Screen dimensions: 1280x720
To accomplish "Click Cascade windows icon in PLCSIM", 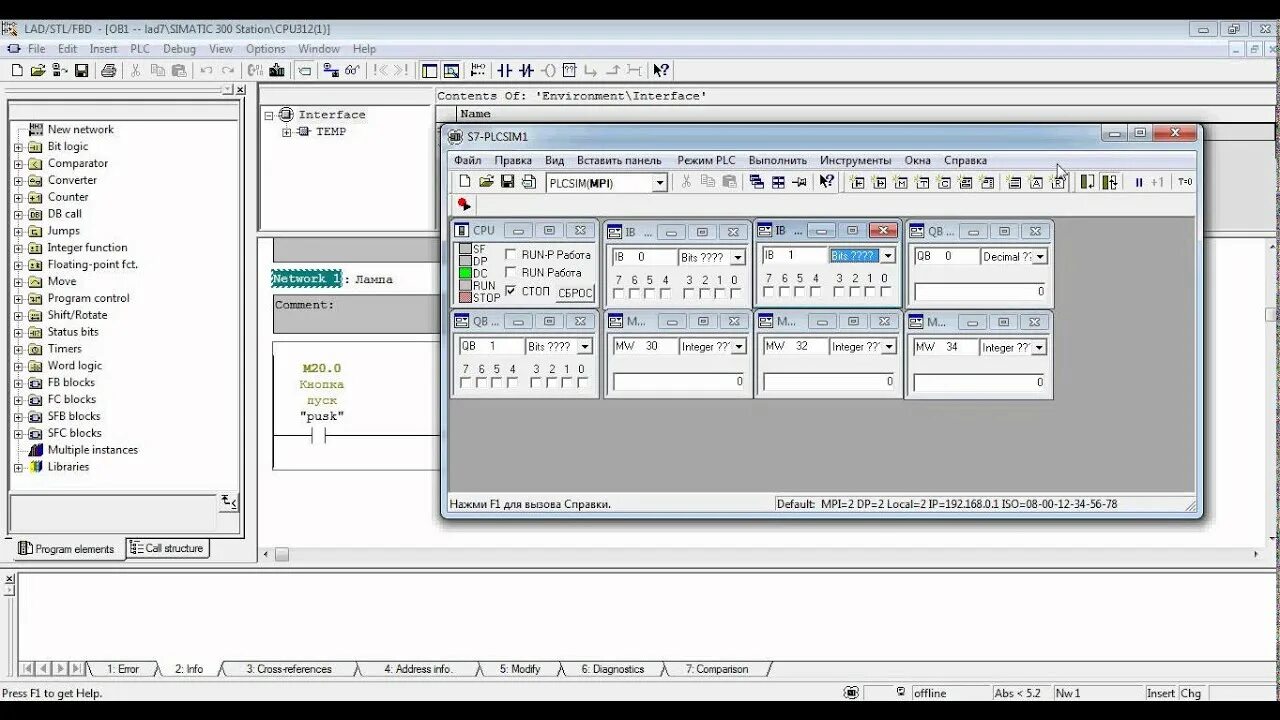I will click(x=756, y=182).
